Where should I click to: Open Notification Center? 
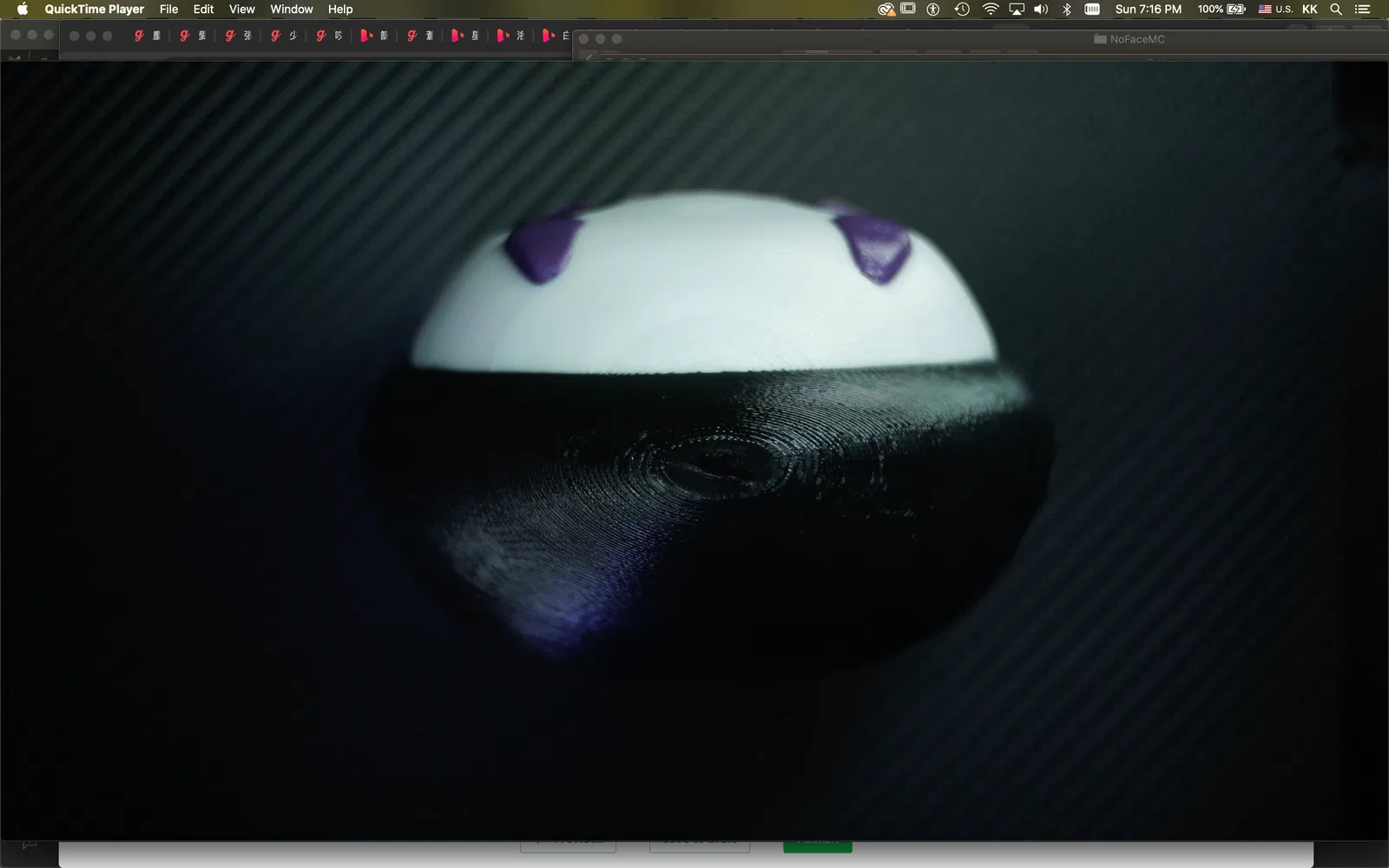pos(1363,10)
